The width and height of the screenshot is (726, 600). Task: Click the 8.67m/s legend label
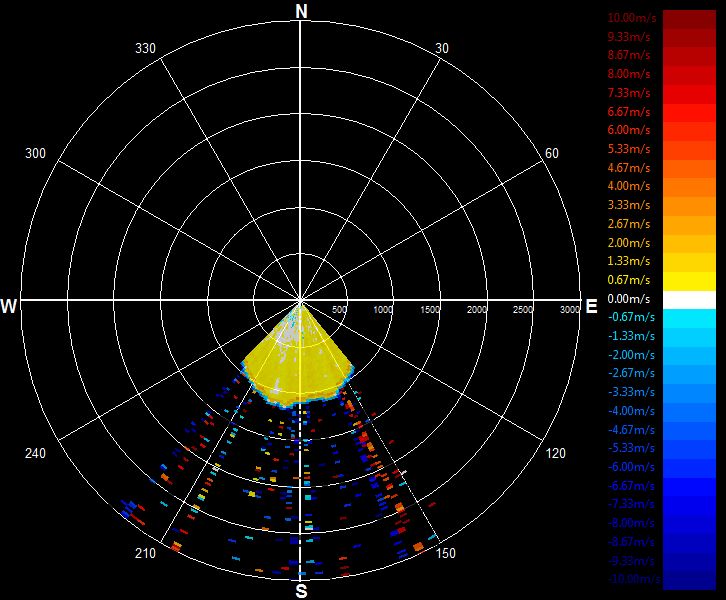[x=629, y=55]
